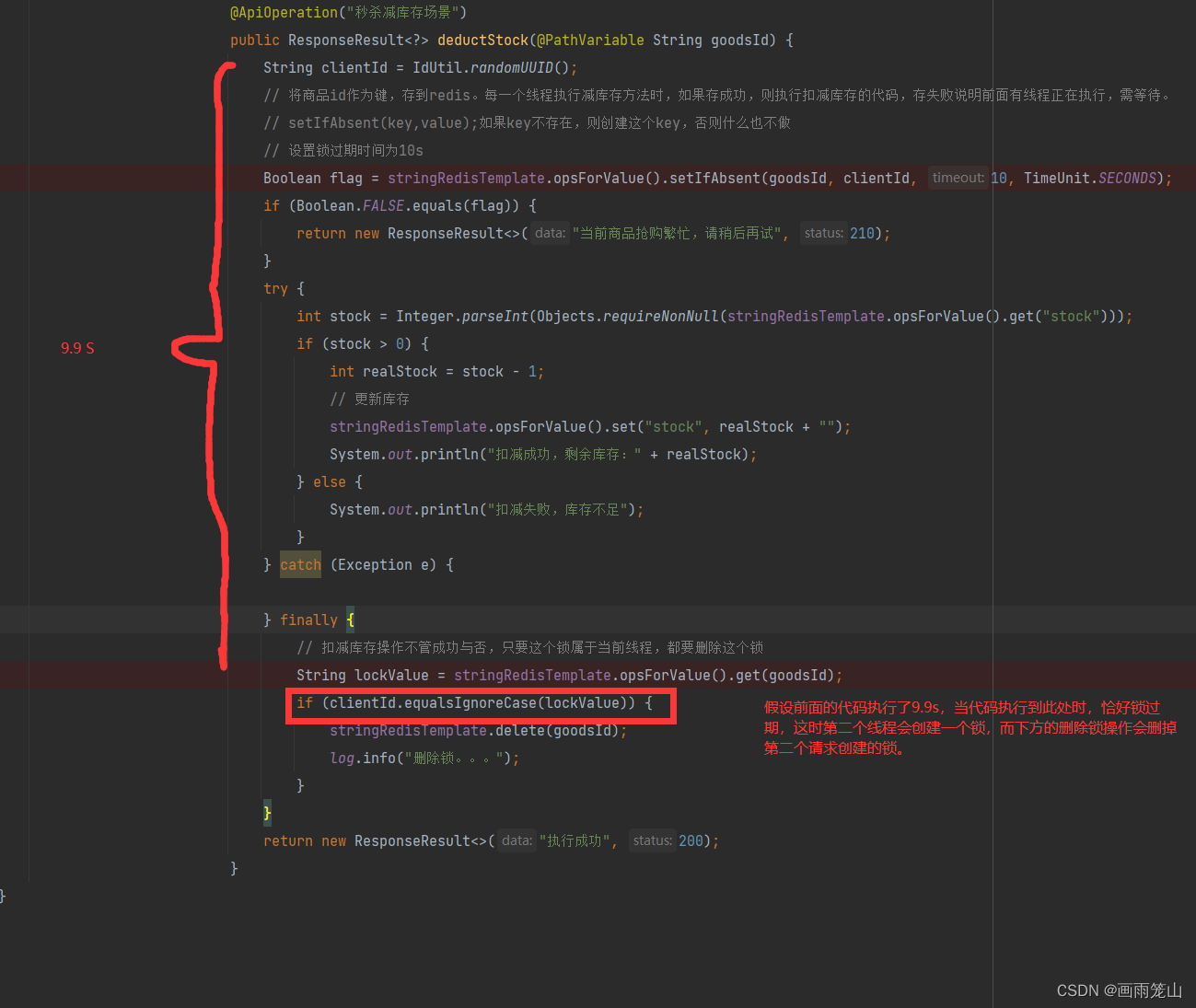Click the "扣减失败，库存不足" string
Image resolution: width=1196 pixels, height=1008 pixels.
click(558, 509)
